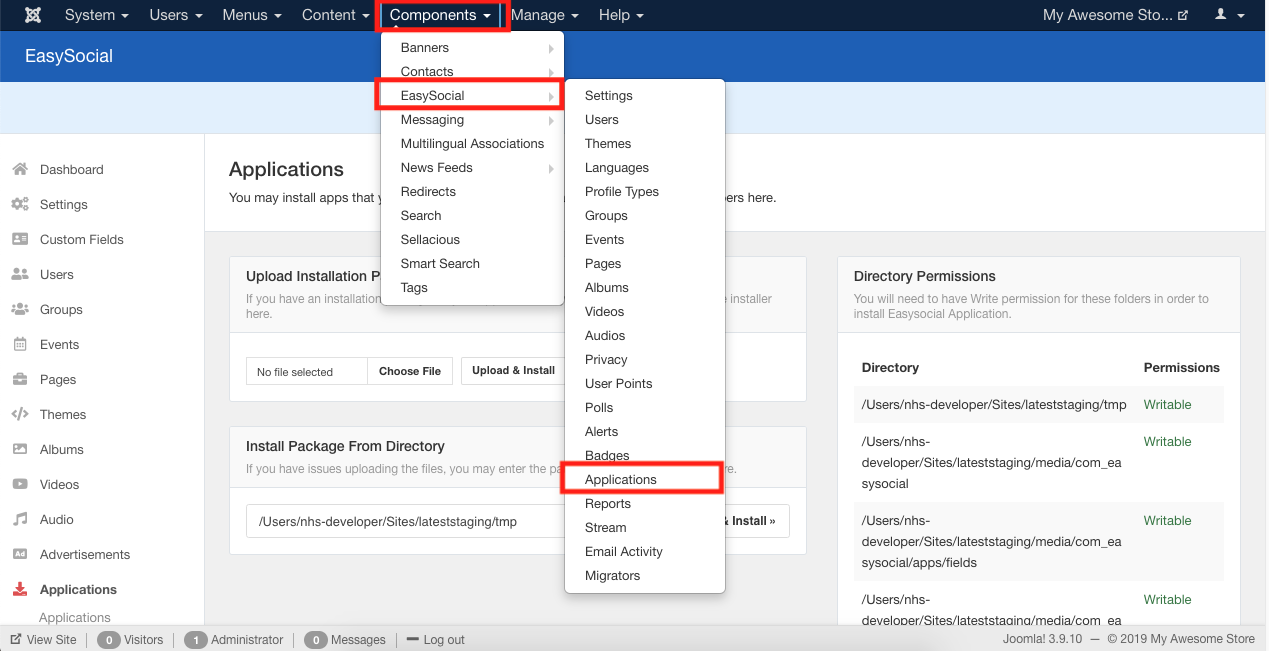The width and height of the screenshot is (1269, 651).
Task: Click the Choose File button
Action: tap(409, 371)
